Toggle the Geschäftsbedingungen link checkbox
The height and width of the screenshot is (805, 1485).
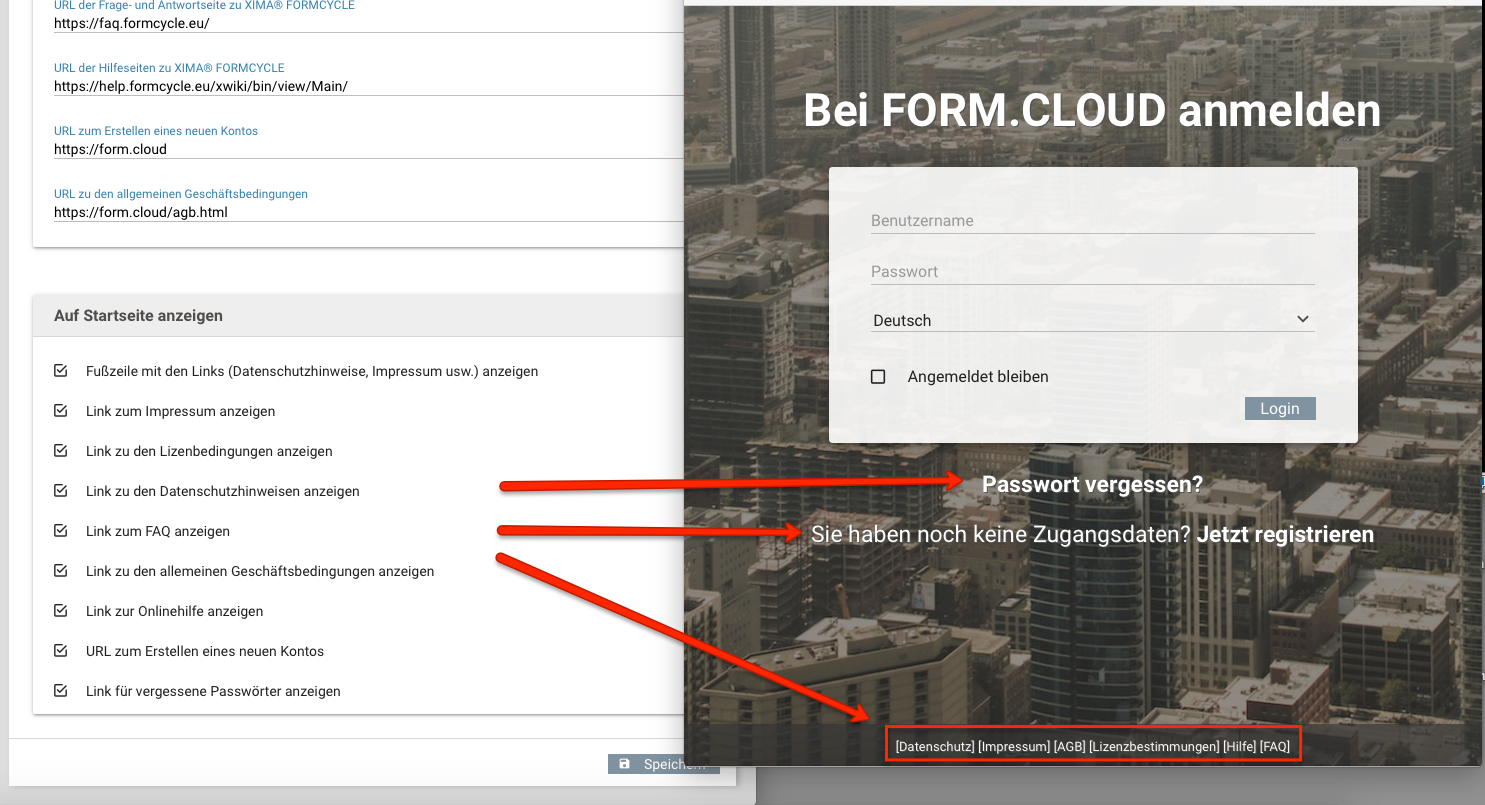61,571
